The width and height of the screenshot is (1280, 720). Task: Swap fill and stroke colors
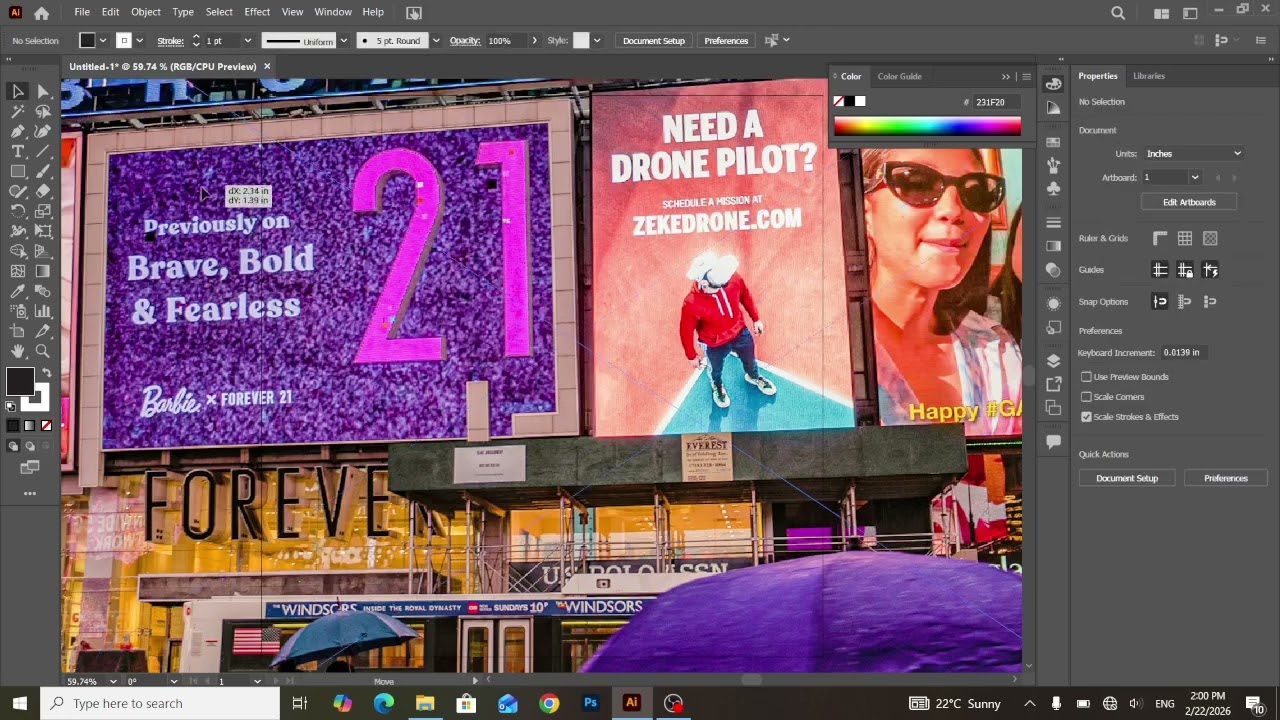pyautogui.click(x=46, y=373)
